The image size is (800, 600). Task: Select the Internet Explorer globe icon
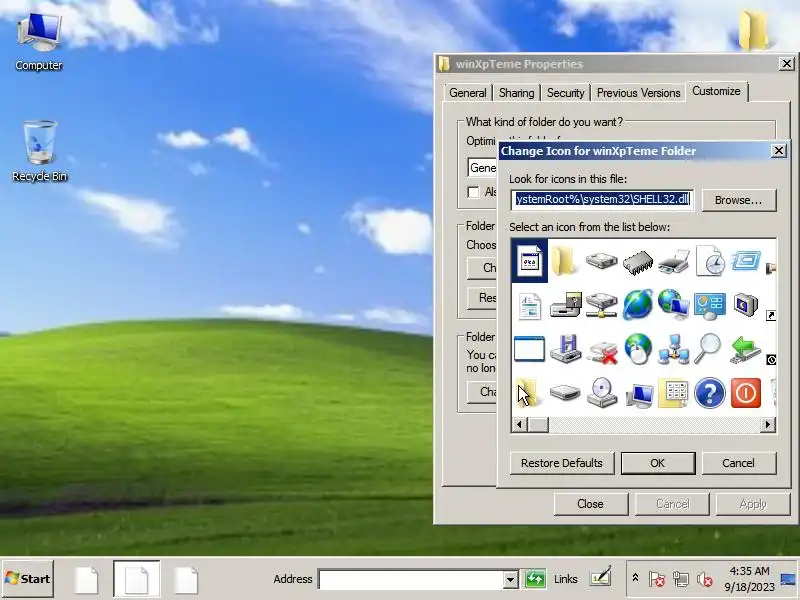pyautogui.click(x=637, y=305)
